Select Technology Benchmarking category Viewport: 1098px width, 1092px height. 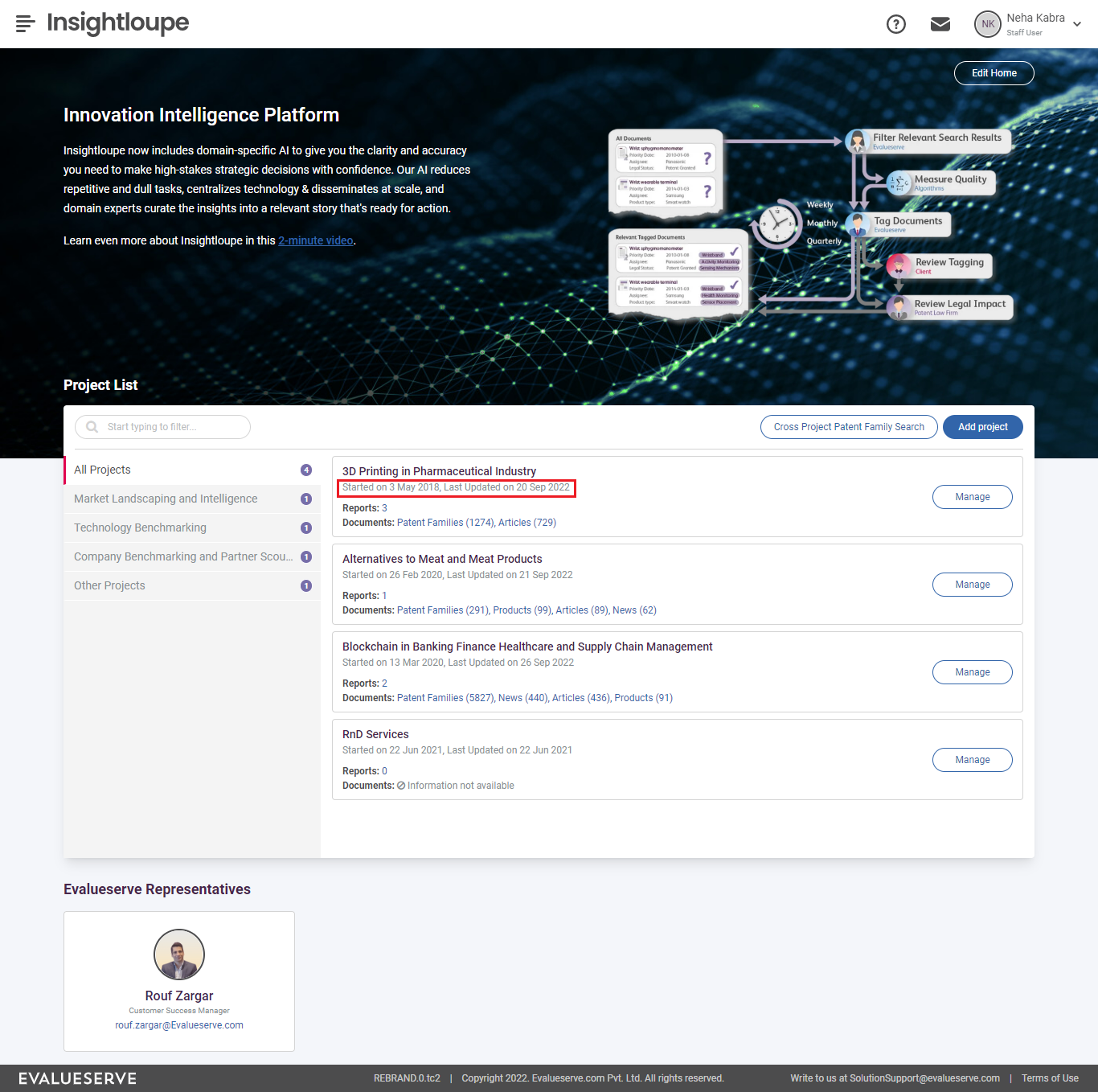pos(192,528)
